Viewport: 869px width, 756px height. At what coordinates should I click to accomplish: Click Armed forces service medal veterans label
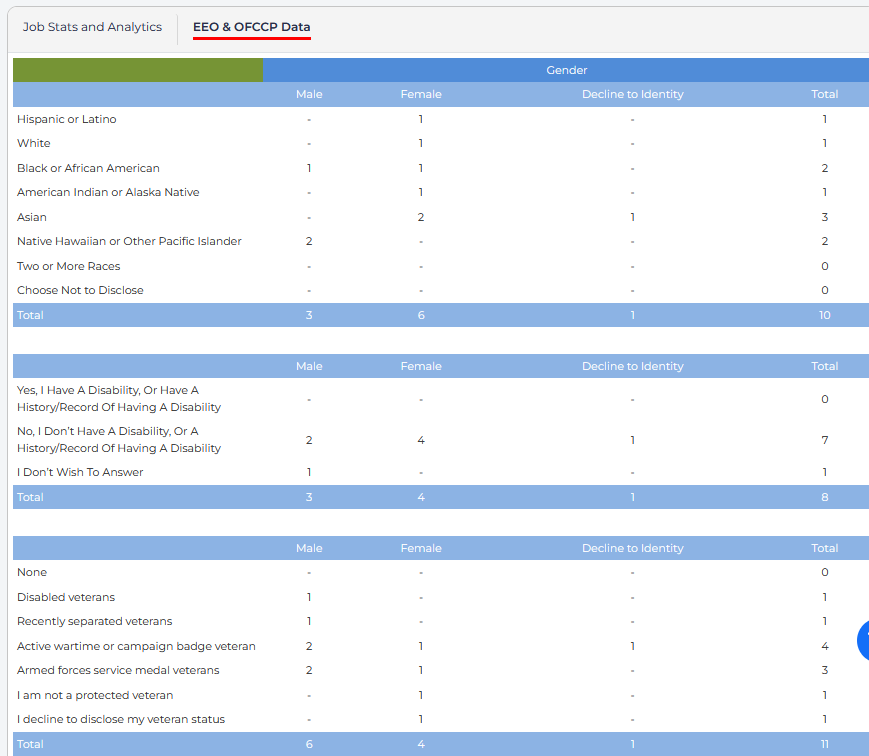click(118, 670)
